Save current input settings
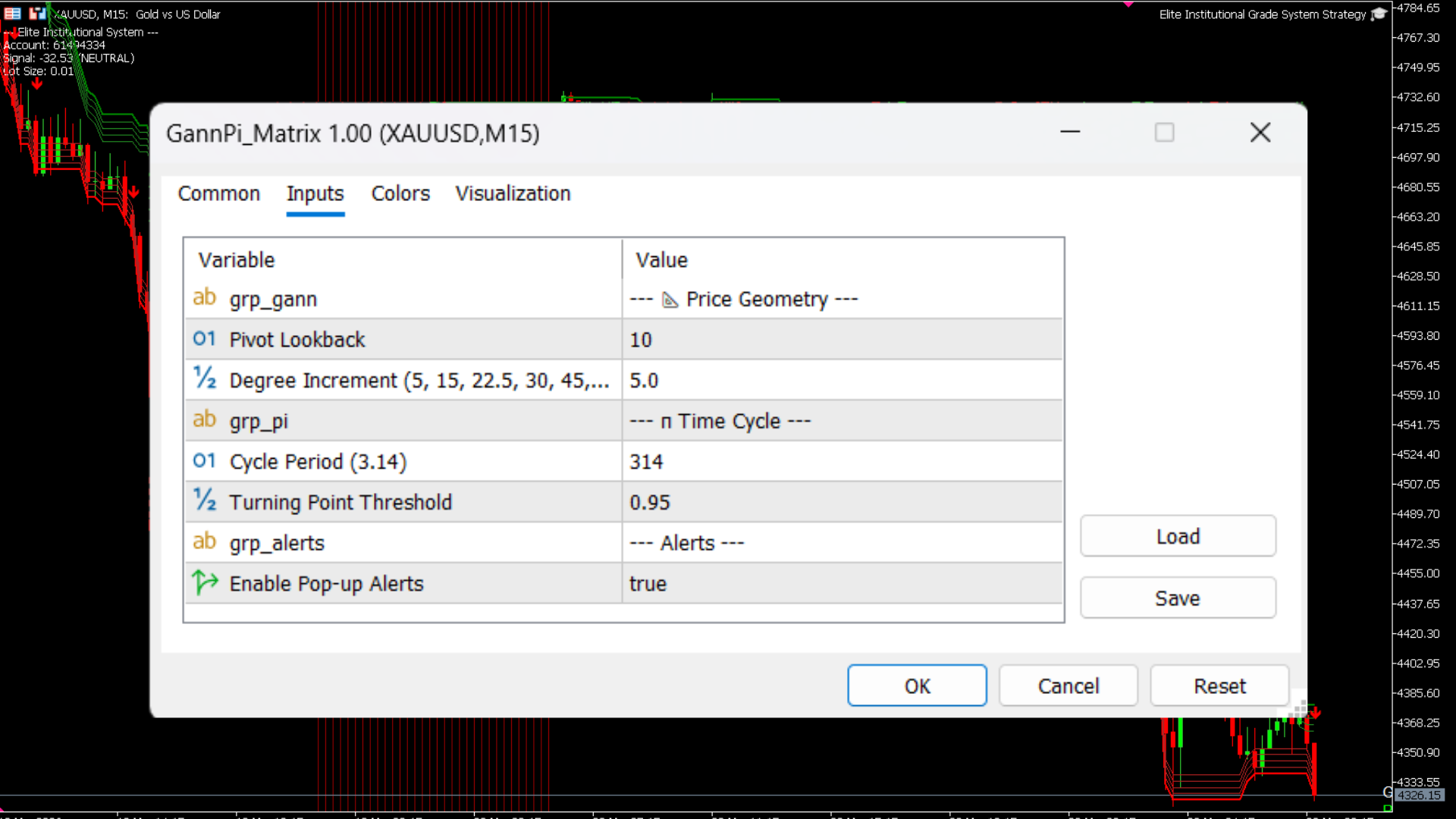This screenshot has height=819, width=1456. pyautogui.click(x=1177, y=598)
